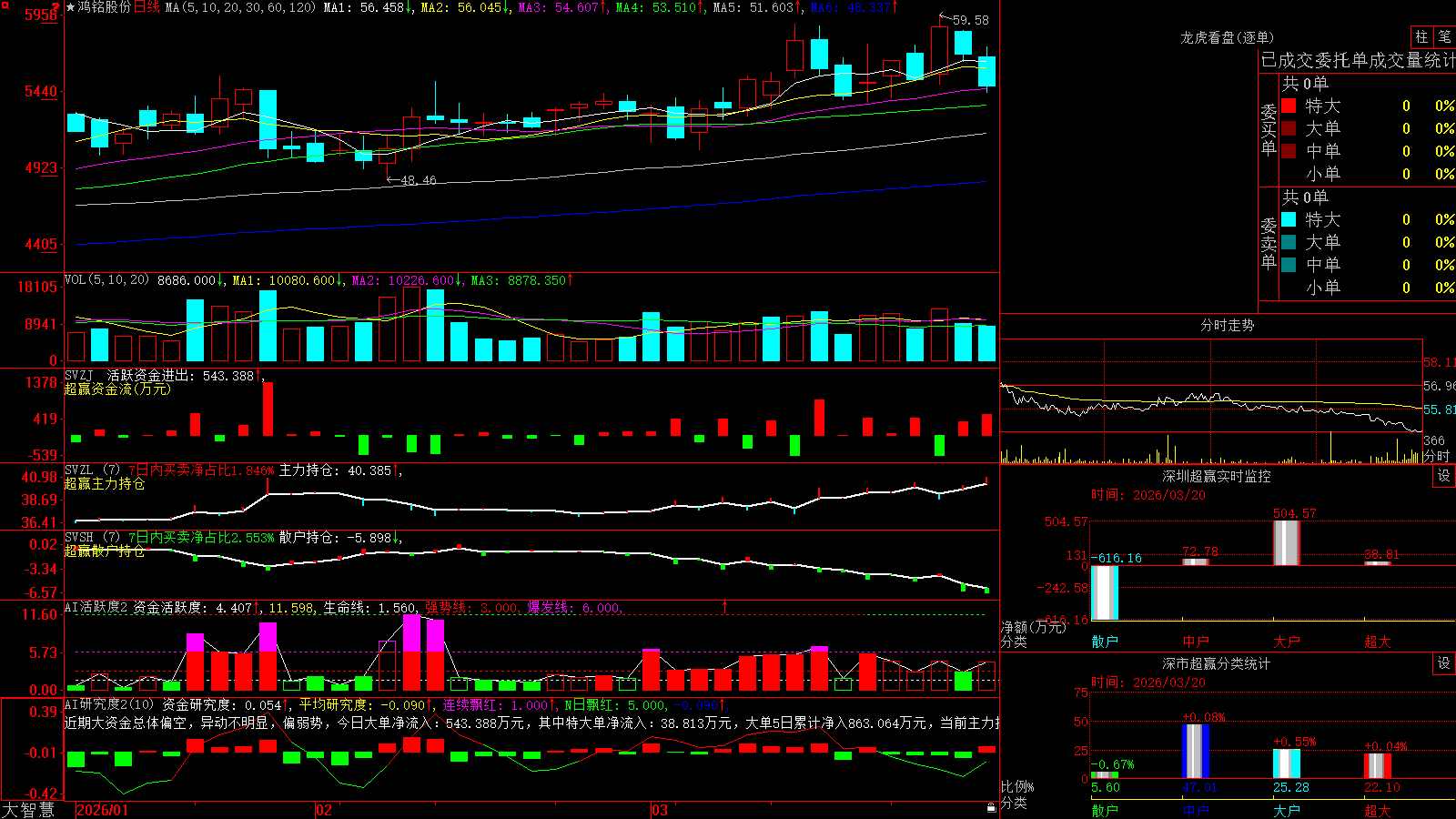Click the 5440 price axis label

pos(40,91)
